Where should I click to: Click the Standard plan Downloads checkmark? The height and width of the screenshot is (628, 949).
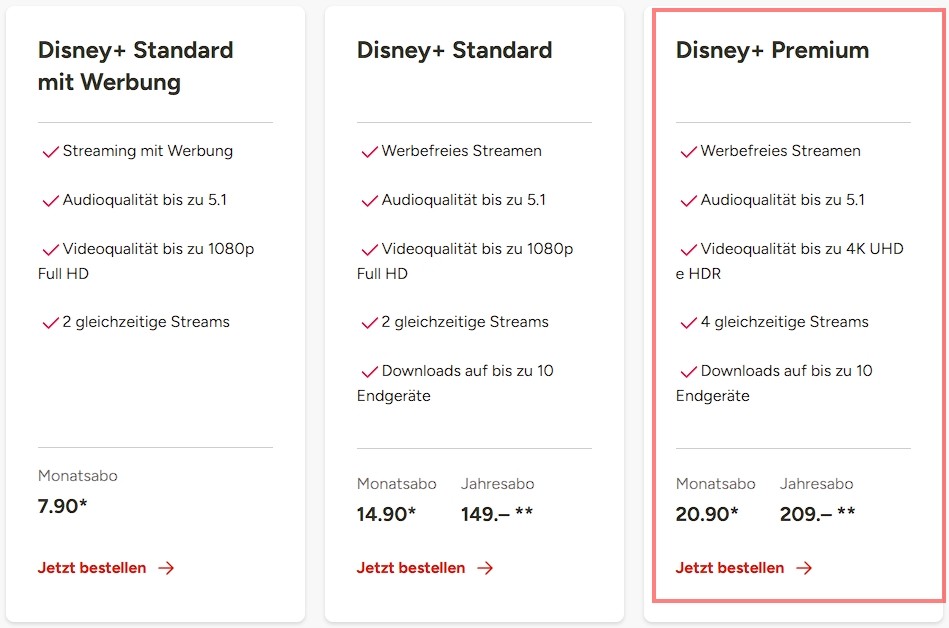pos(369,372)
